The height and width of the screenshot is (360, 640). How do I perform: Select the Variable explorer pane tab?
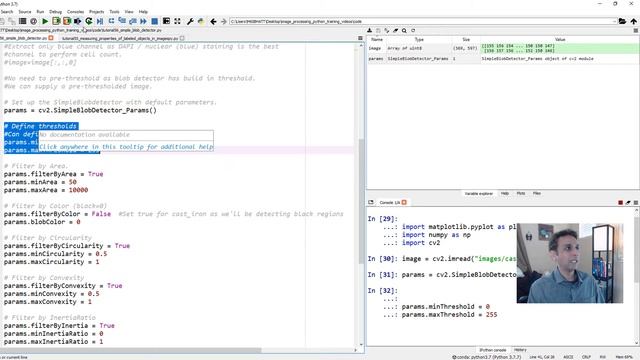(478, 193)
